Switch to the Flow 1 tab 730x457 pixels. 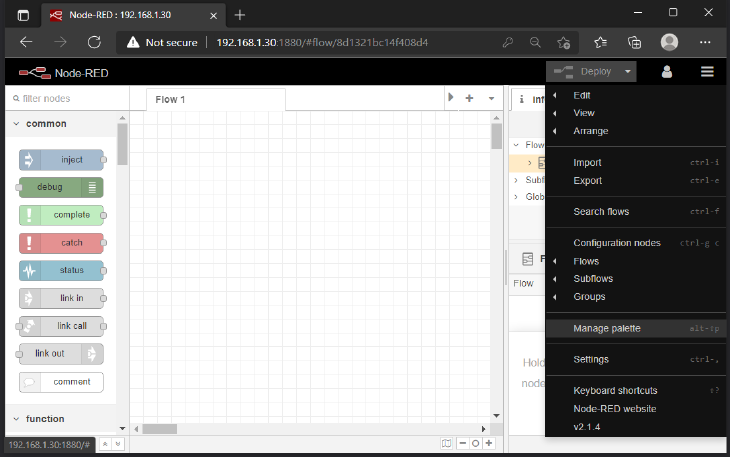(x=216, y=100)
